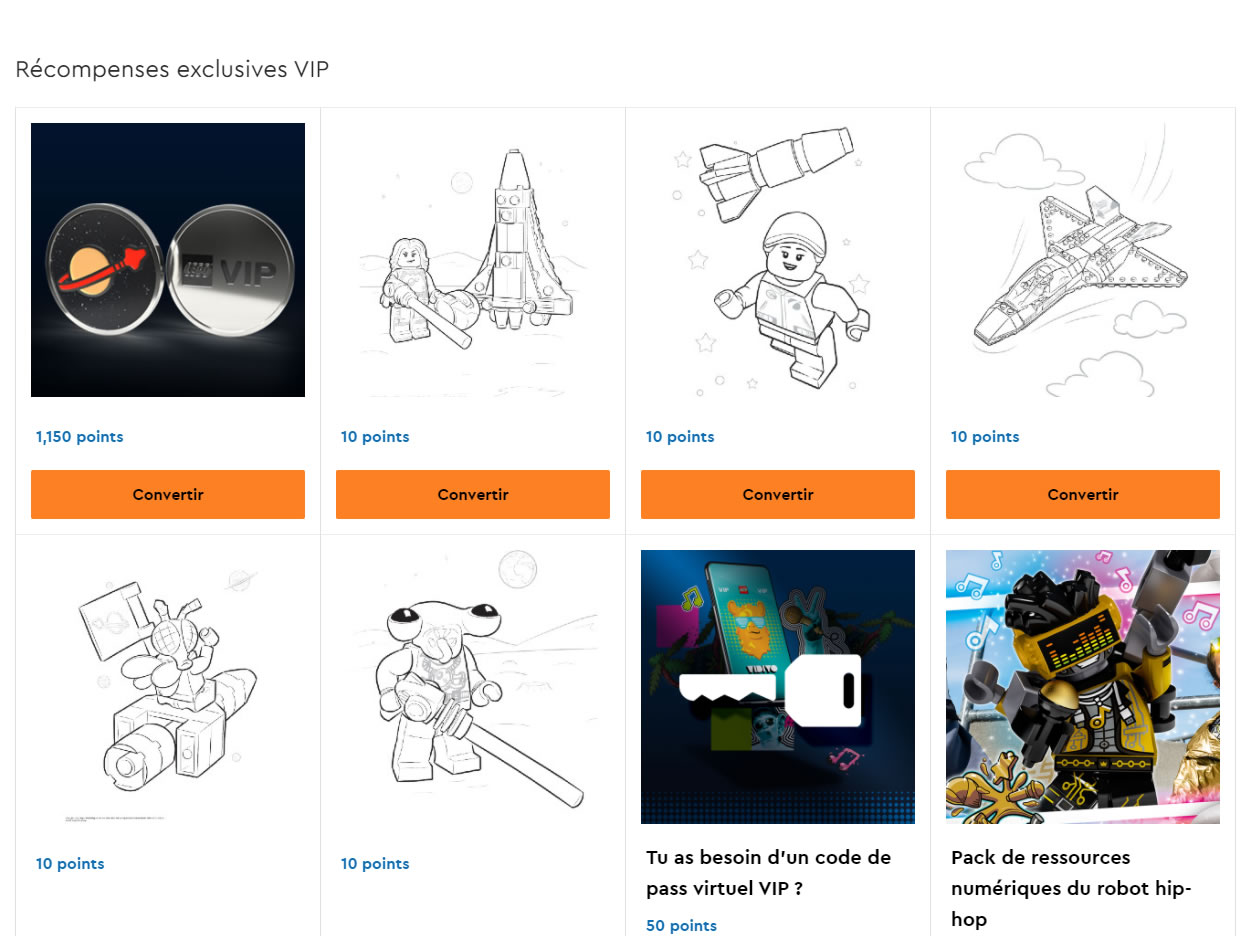Click 10 points under the shark minifigure drawing
The width and height of the screenshot is (1245, 952).
click(x=375, y=864)
